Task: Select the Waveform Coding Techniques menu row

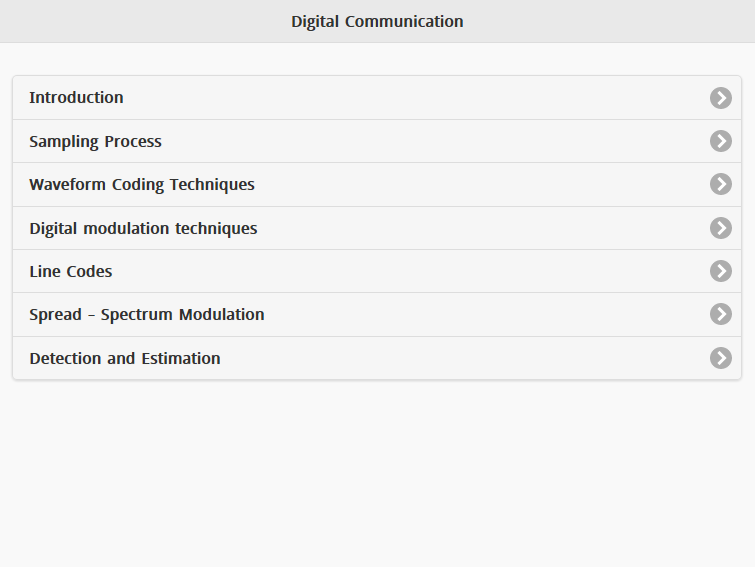Action: tap(377, 185)
